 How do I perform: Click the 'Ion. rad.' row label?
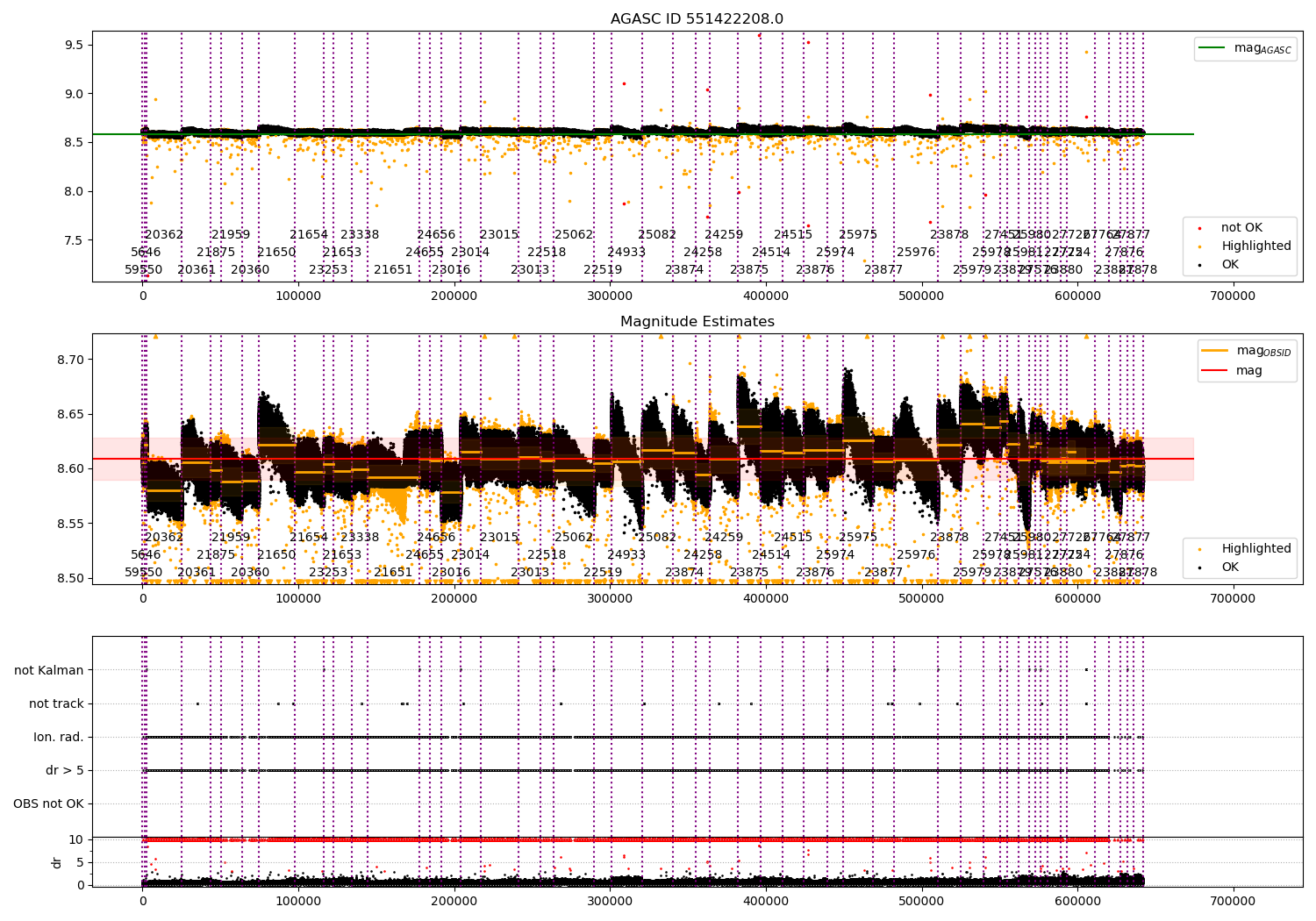coord(59,737)
